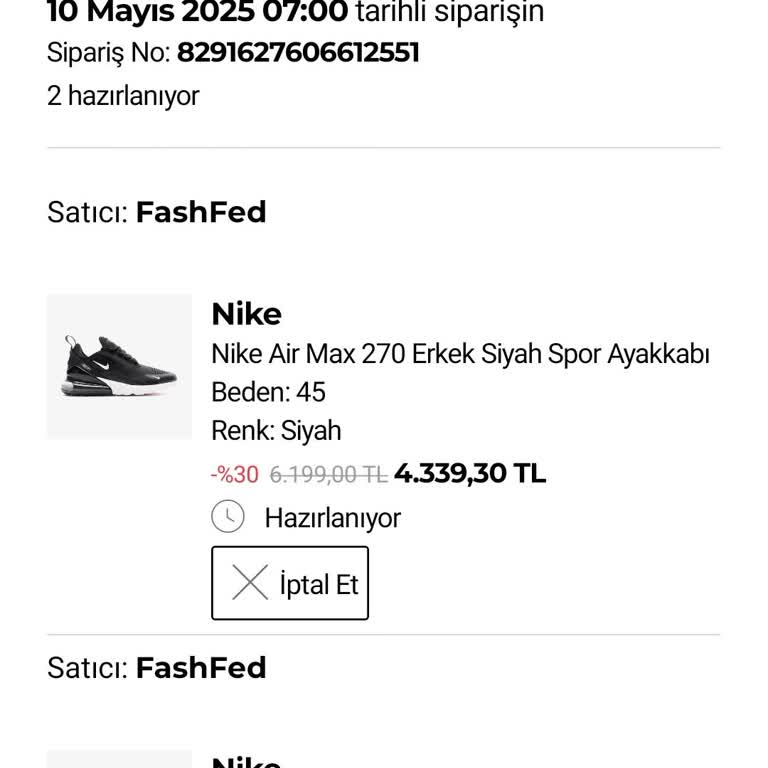Viewport: 768px width, 768px height.
Task: Open the first FashFed seller link
Action: pyautogui.click(x=201, y=212)
